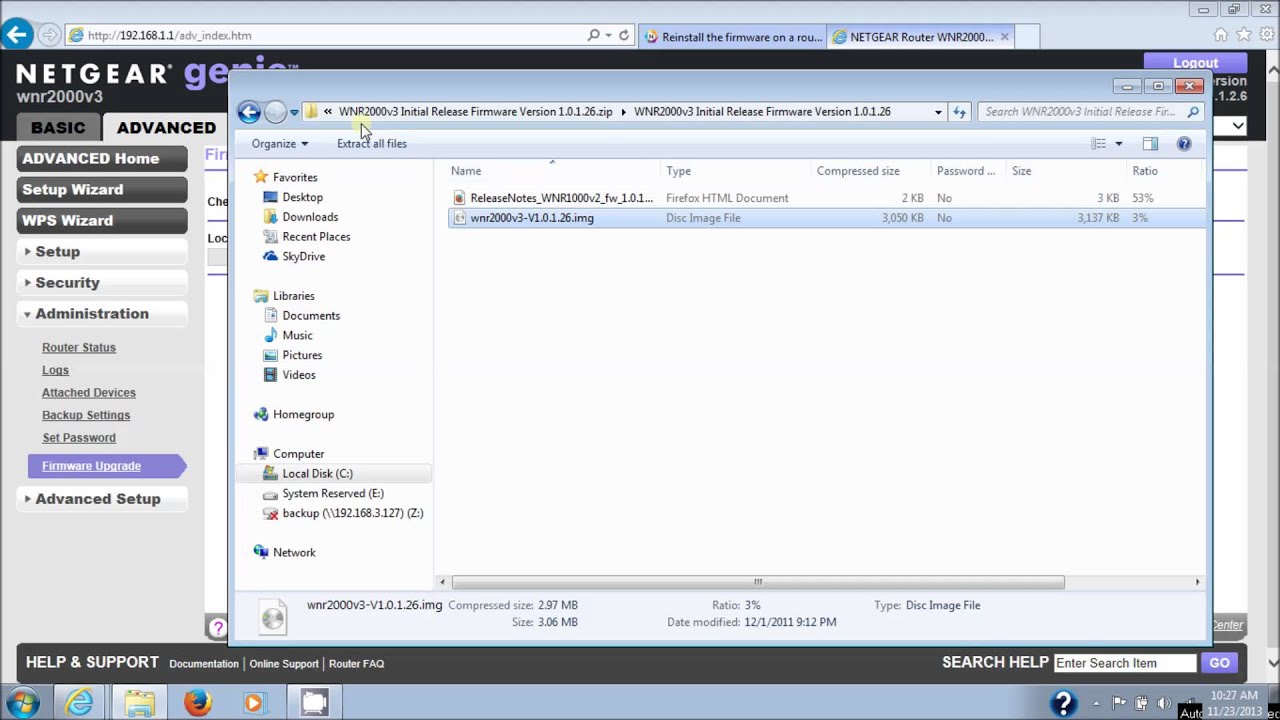Switch to the ADVANCED tab

[166, 128]
